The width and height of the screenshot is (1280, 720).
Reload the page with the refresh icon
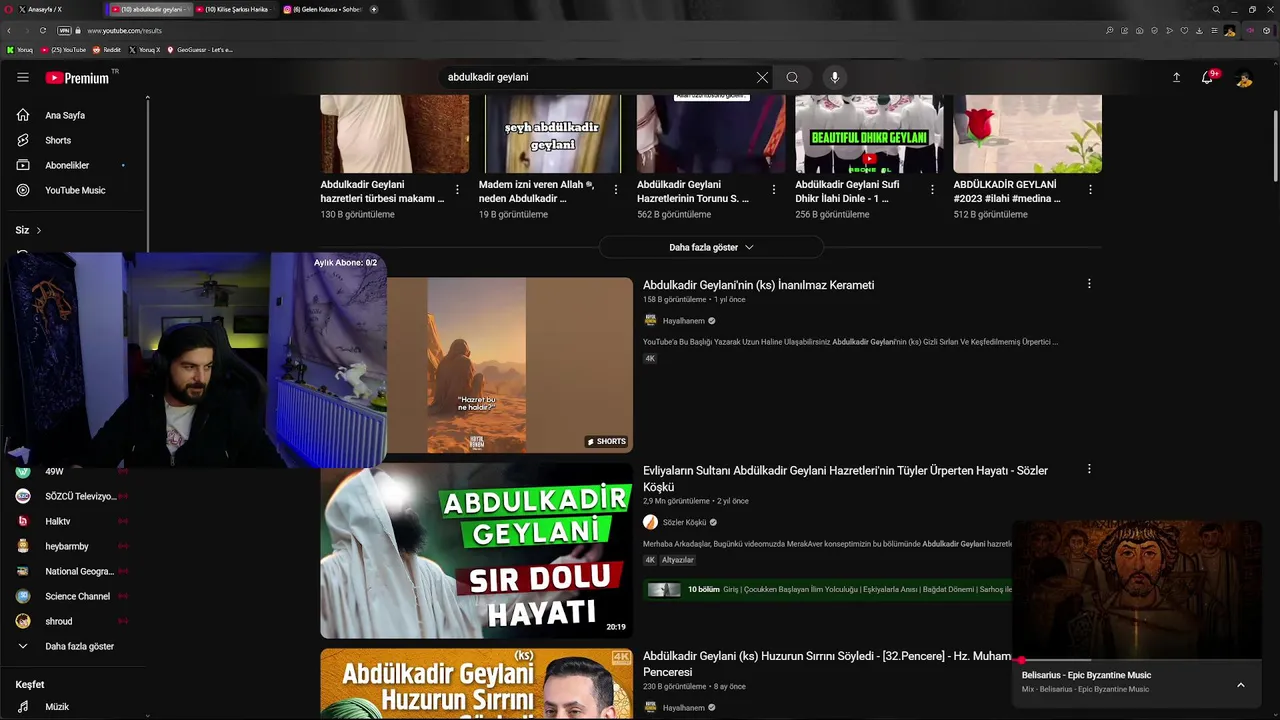(x=43, y=30)
